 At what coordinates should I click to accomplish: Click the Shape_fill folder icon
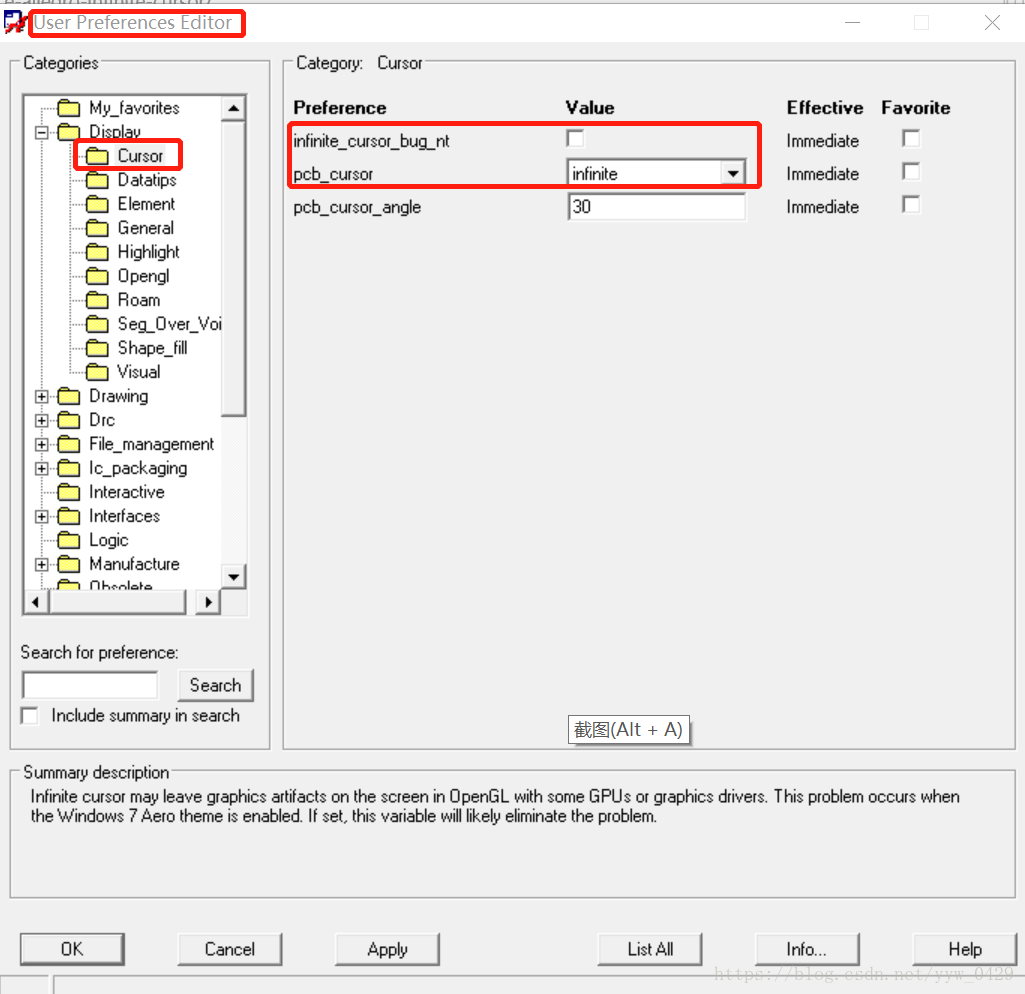[97, 348]
